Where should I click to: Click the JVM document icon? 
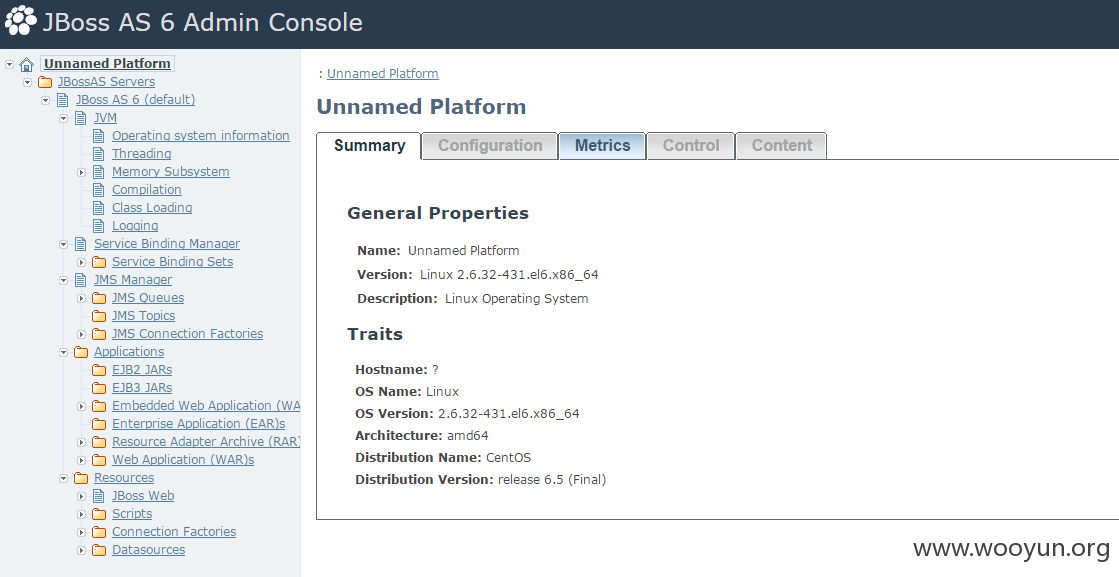tap(81, 118)
